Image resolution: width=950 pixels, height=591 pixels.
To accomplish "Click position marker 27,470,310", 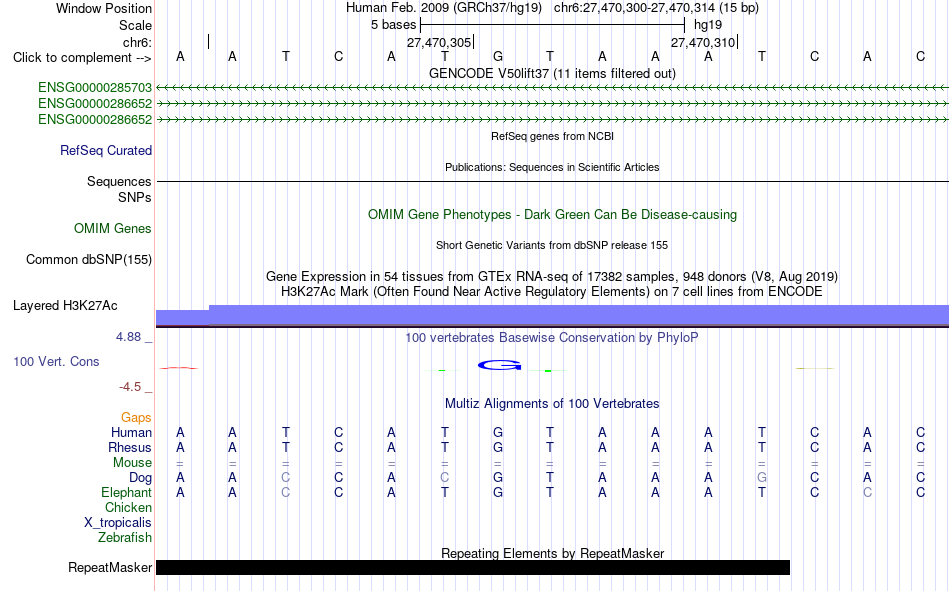I will (703, 42).
